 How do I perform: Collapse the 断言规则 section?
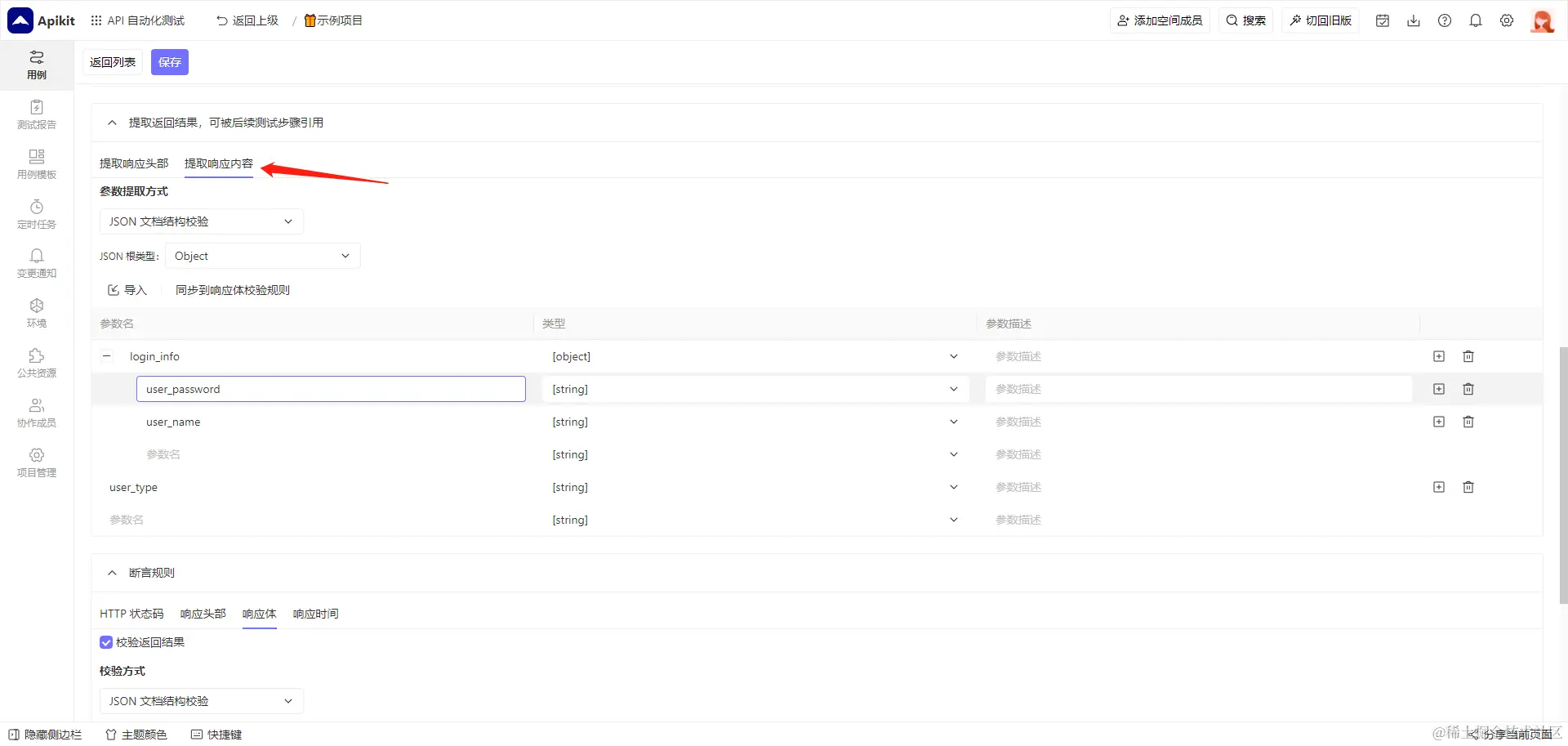click(112, 573)
